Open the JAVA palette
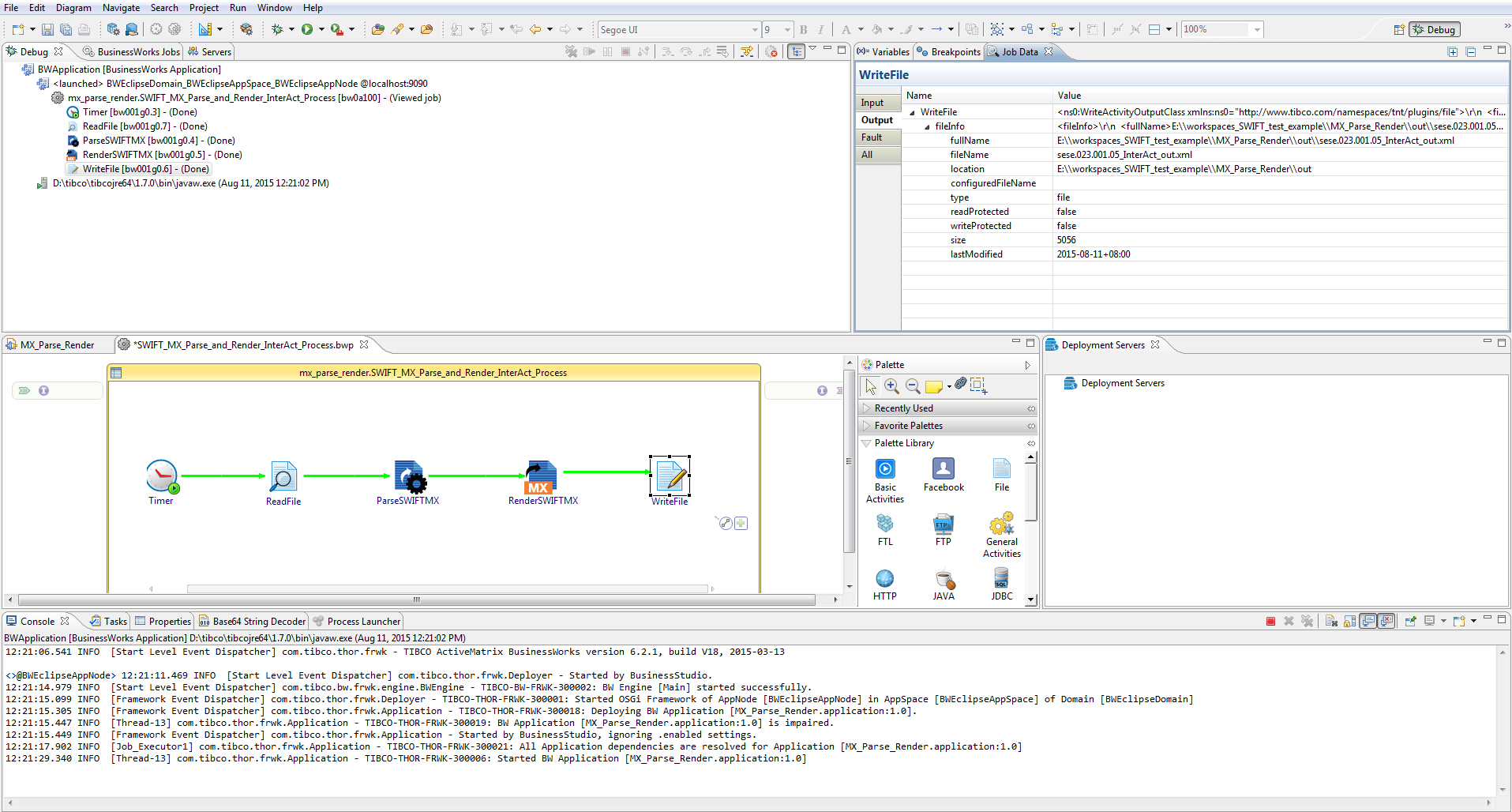The image size is (1512, 812). tap(944, 585)
